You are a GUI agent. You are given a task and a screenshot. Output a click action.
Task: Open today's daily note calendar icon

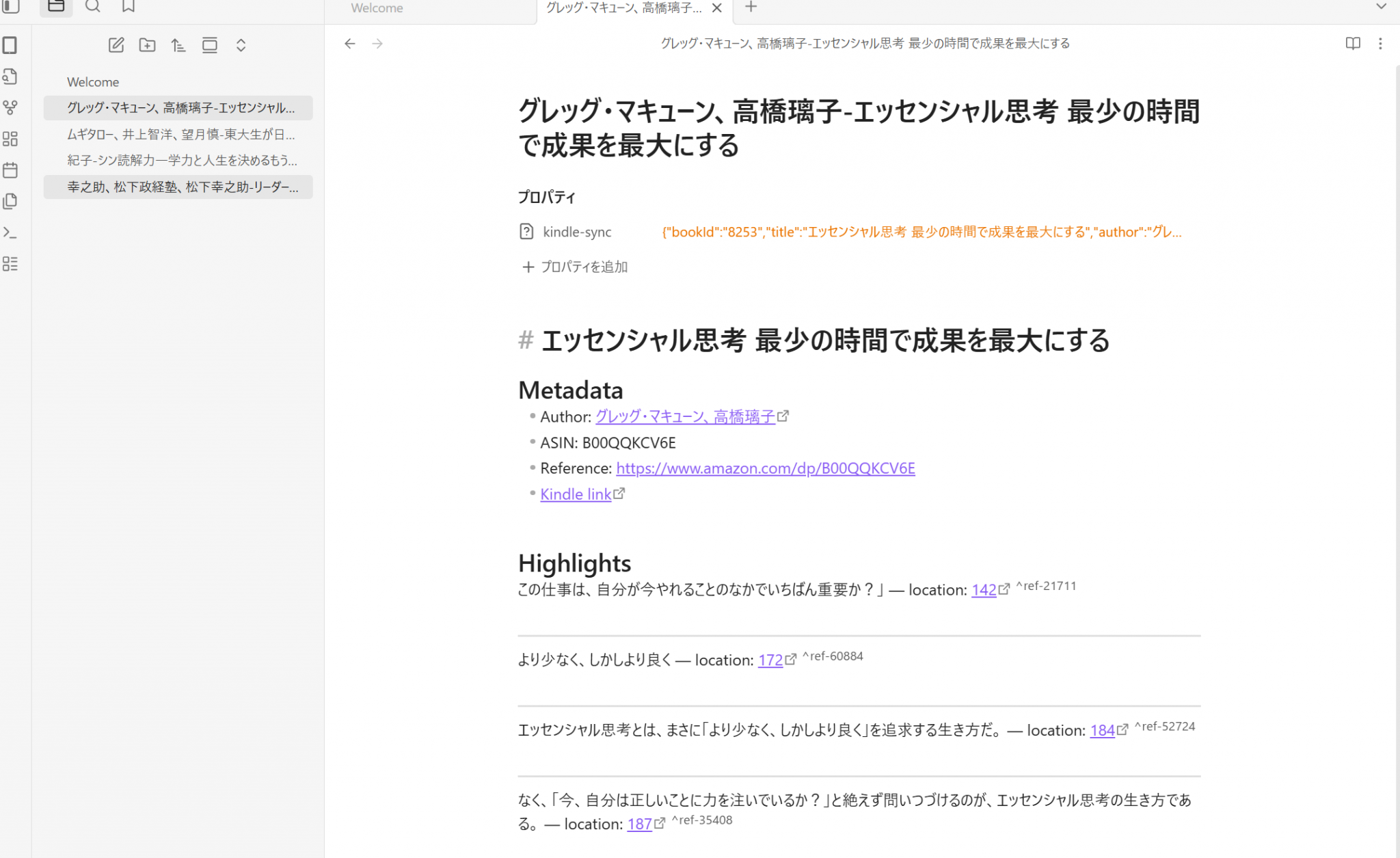pyautogui.click(x=10, y=170)
